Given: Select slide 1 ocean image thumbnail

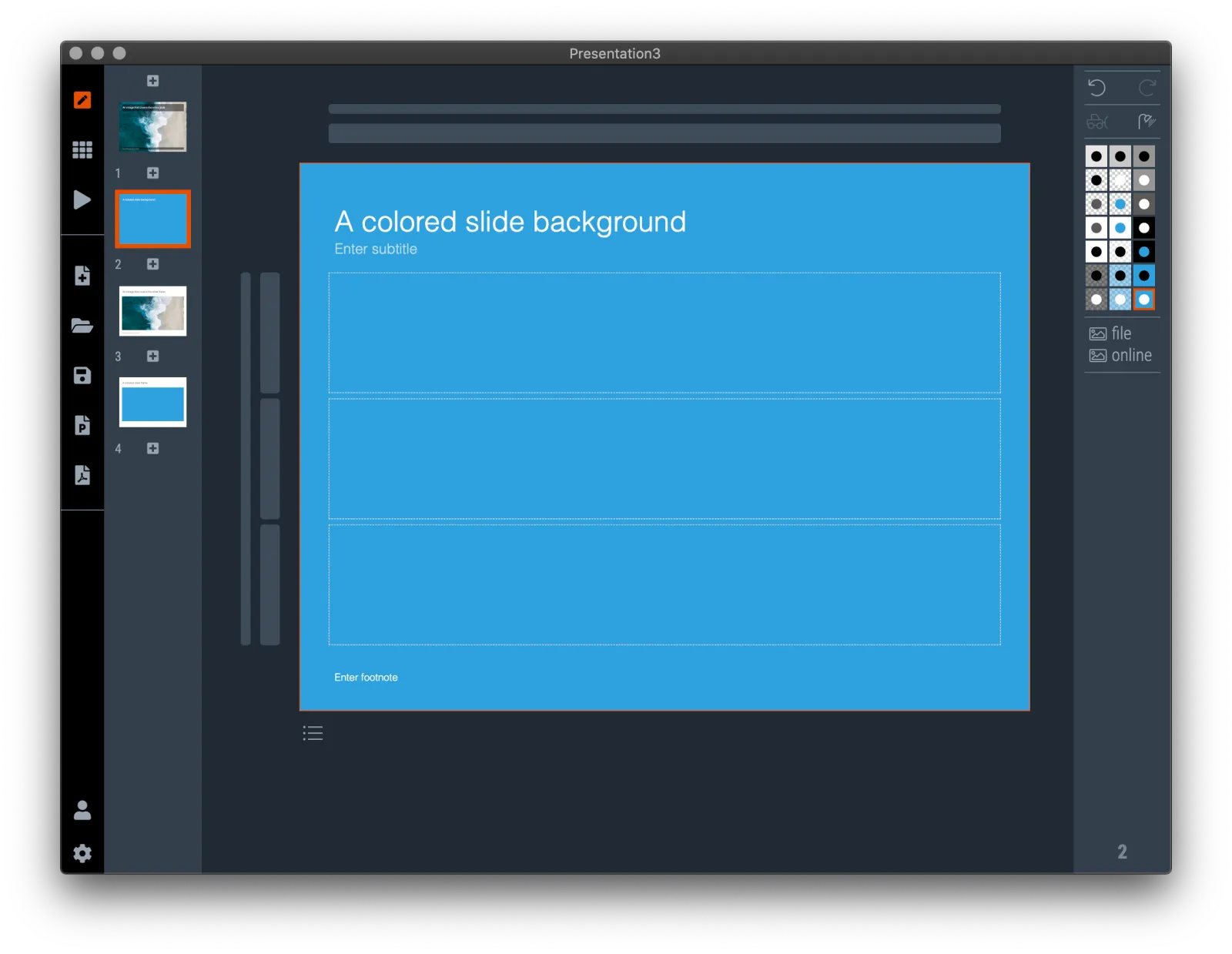Looking at the screenshot, I should (152, 127).
